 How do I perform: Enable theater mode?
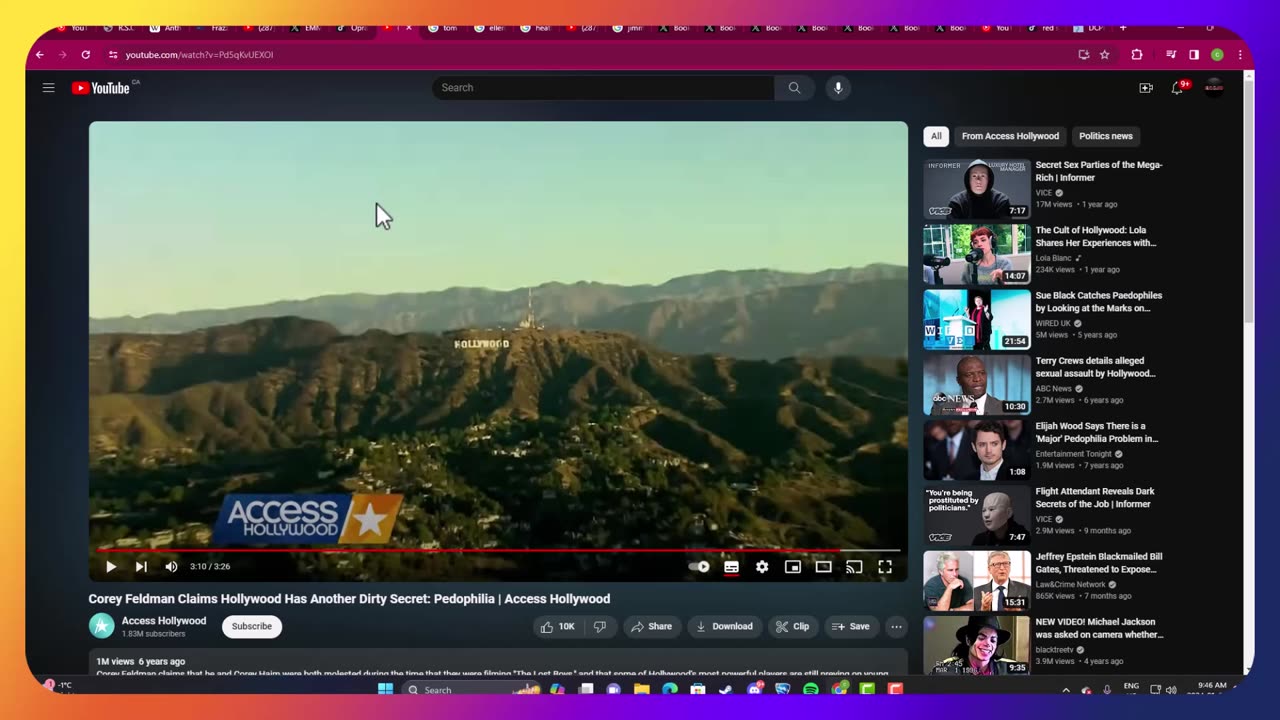823,567
